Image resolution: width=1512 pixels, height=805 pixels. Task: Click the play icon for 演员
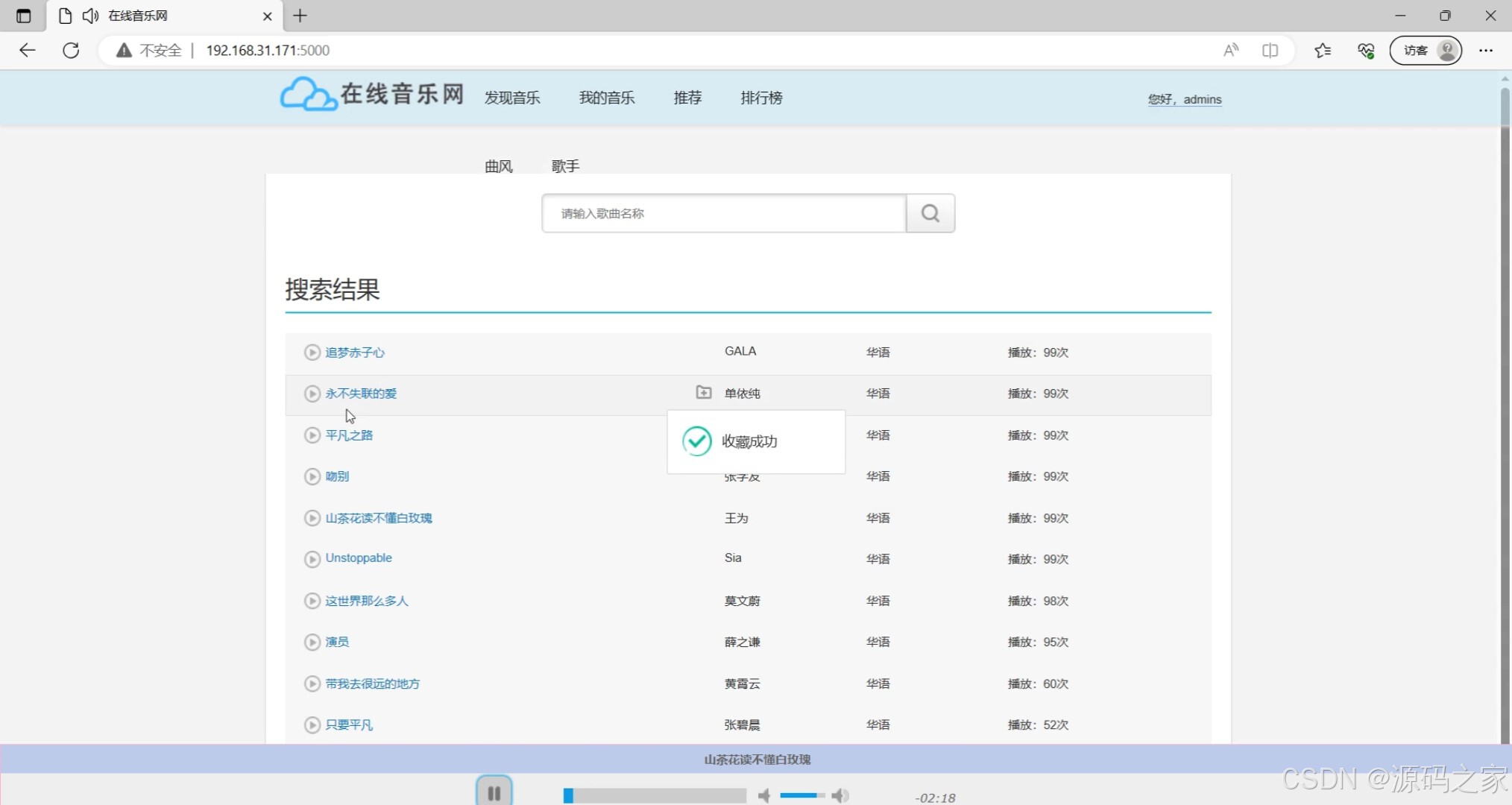tap(312, 642)
